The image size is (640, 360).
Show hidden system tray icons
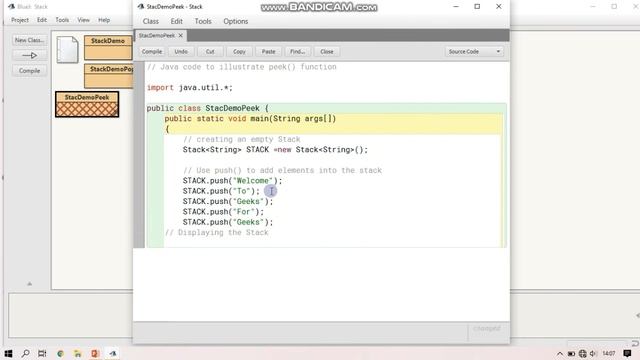tap(560, 354)
